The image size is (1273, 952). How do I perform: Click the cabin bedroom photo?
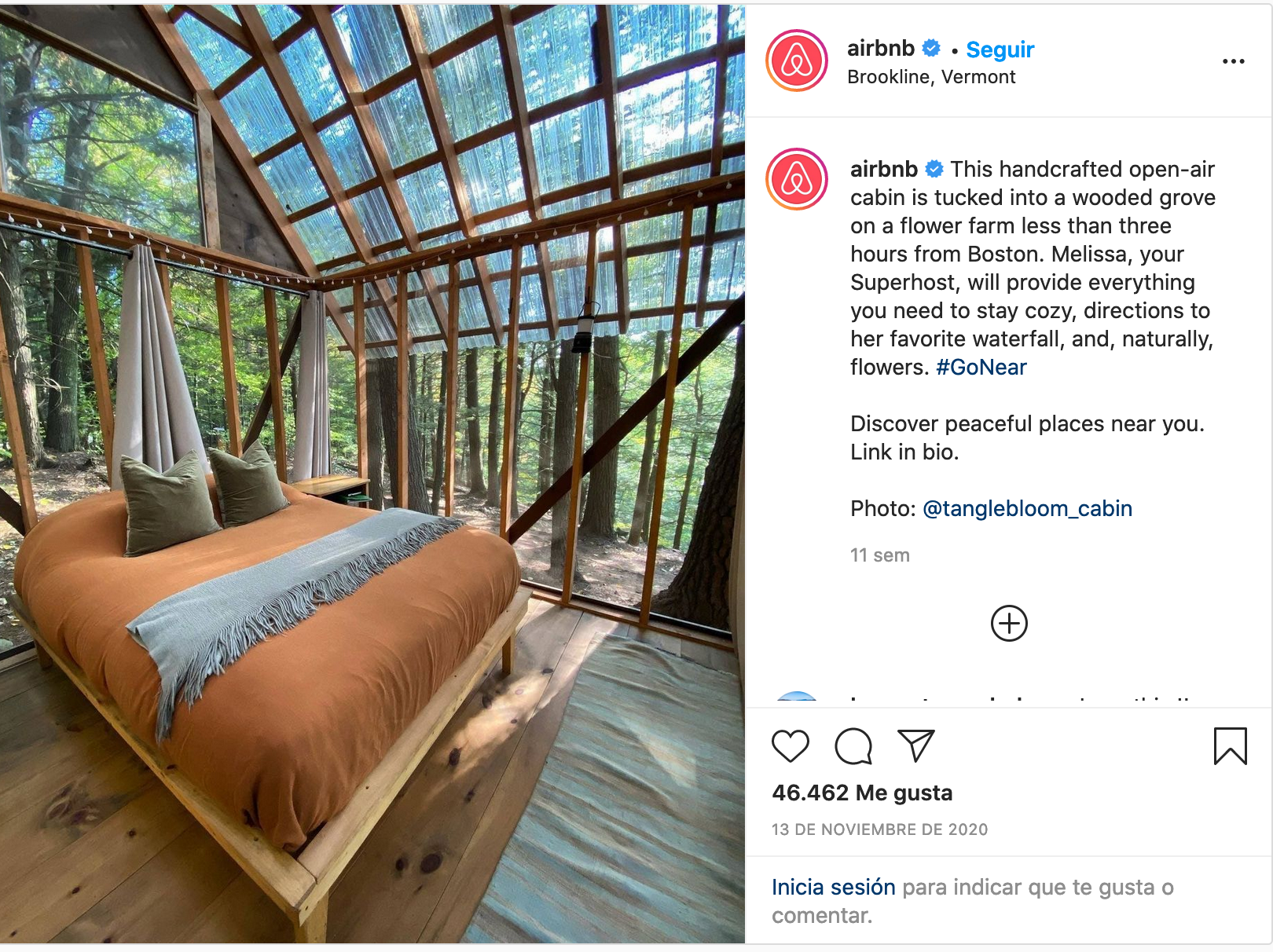[x=372, y=474]
